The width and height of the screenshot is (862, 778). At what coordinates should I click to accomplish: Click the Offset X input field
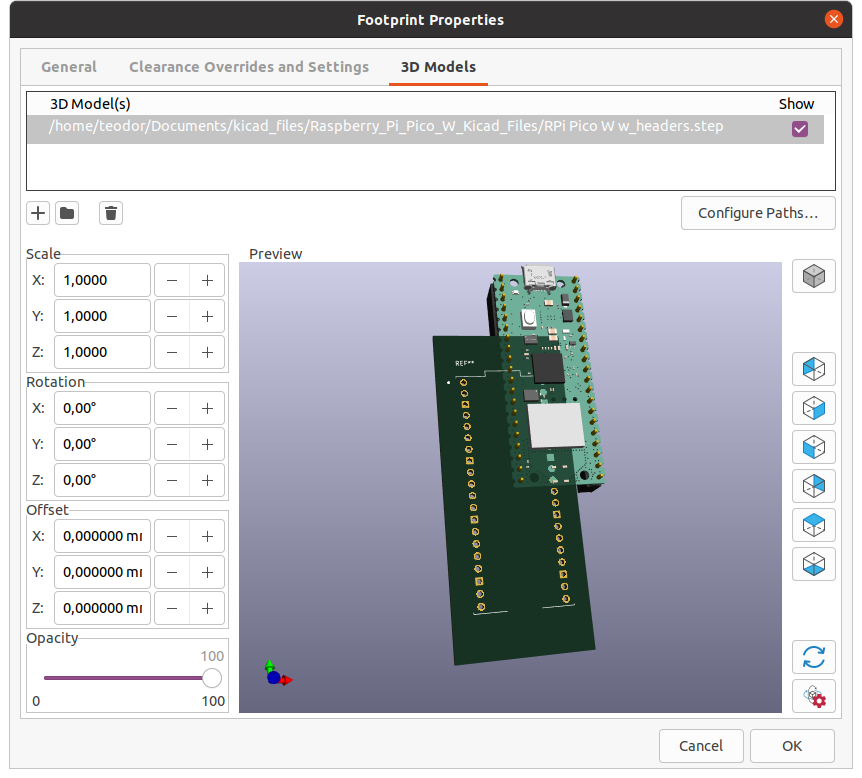tap(102, 537)
